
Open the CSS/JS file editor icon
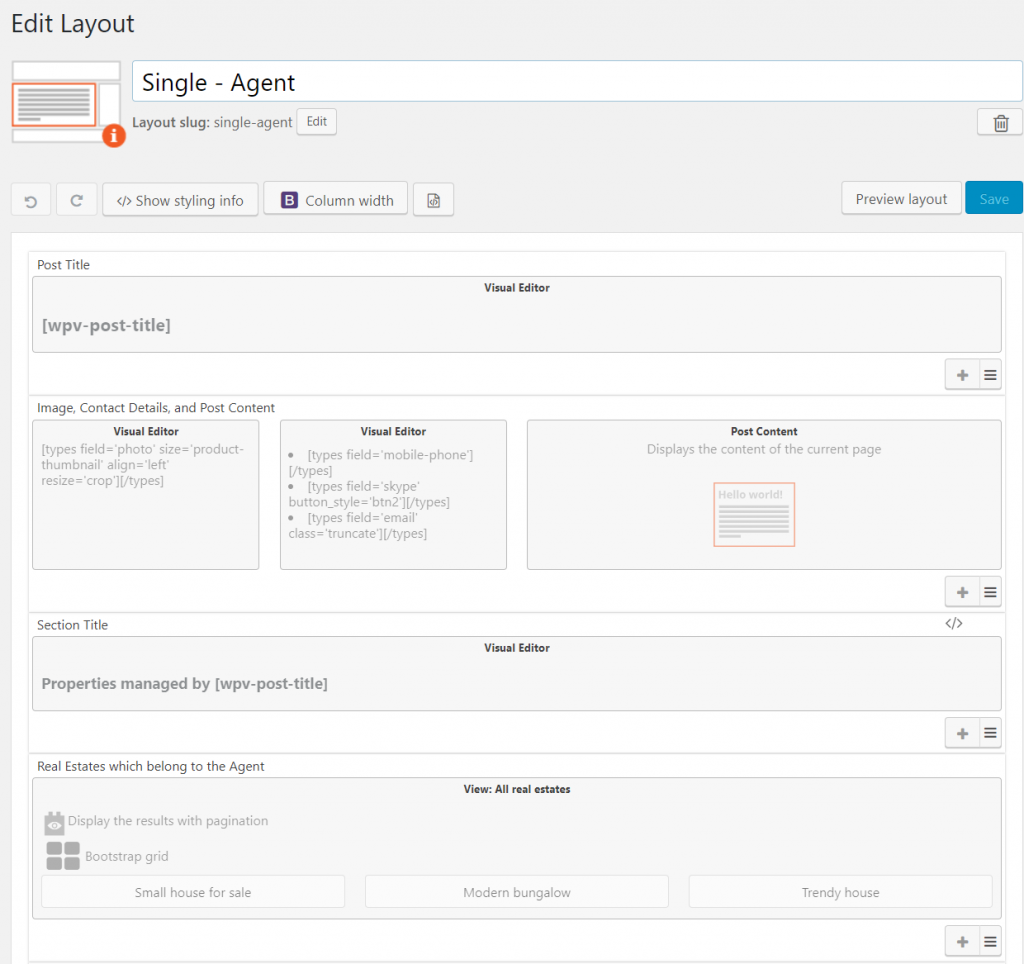point(433,200)
